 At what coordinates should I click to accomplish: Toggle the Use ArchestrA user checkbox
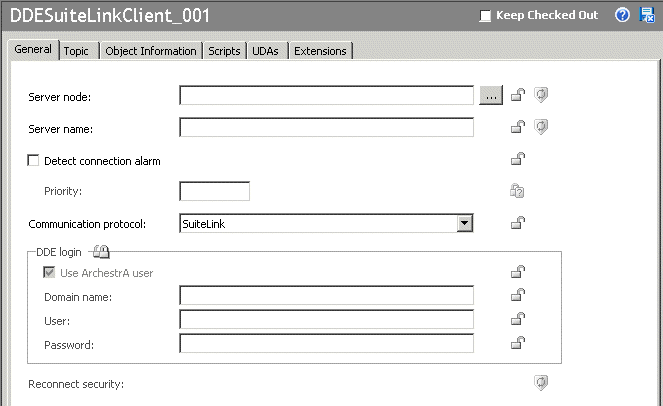pos(49,272)
